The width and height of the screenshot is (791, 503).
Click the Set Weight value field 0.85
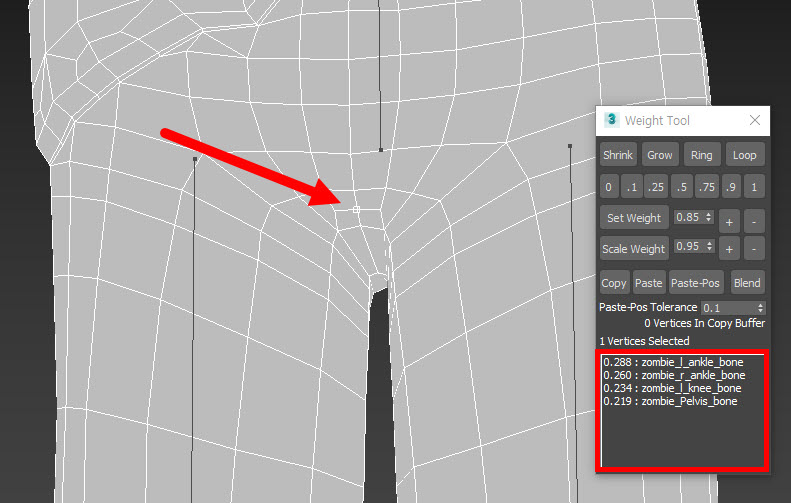pos(689,217)
